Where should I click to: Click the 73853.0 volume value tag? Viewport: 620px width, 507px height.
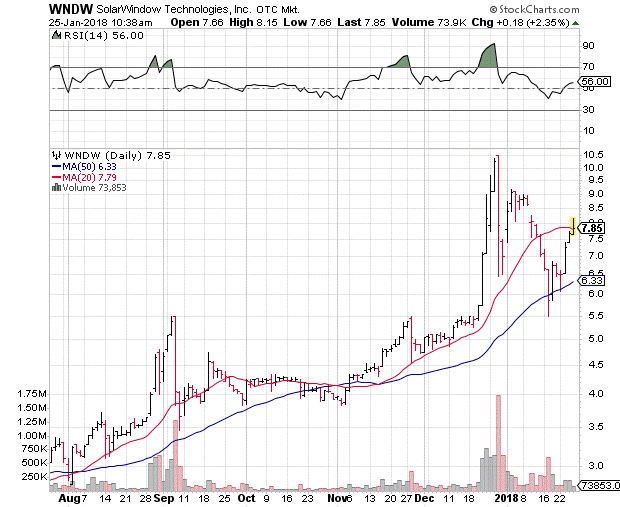pyautogui.click(x=599, y=485)
